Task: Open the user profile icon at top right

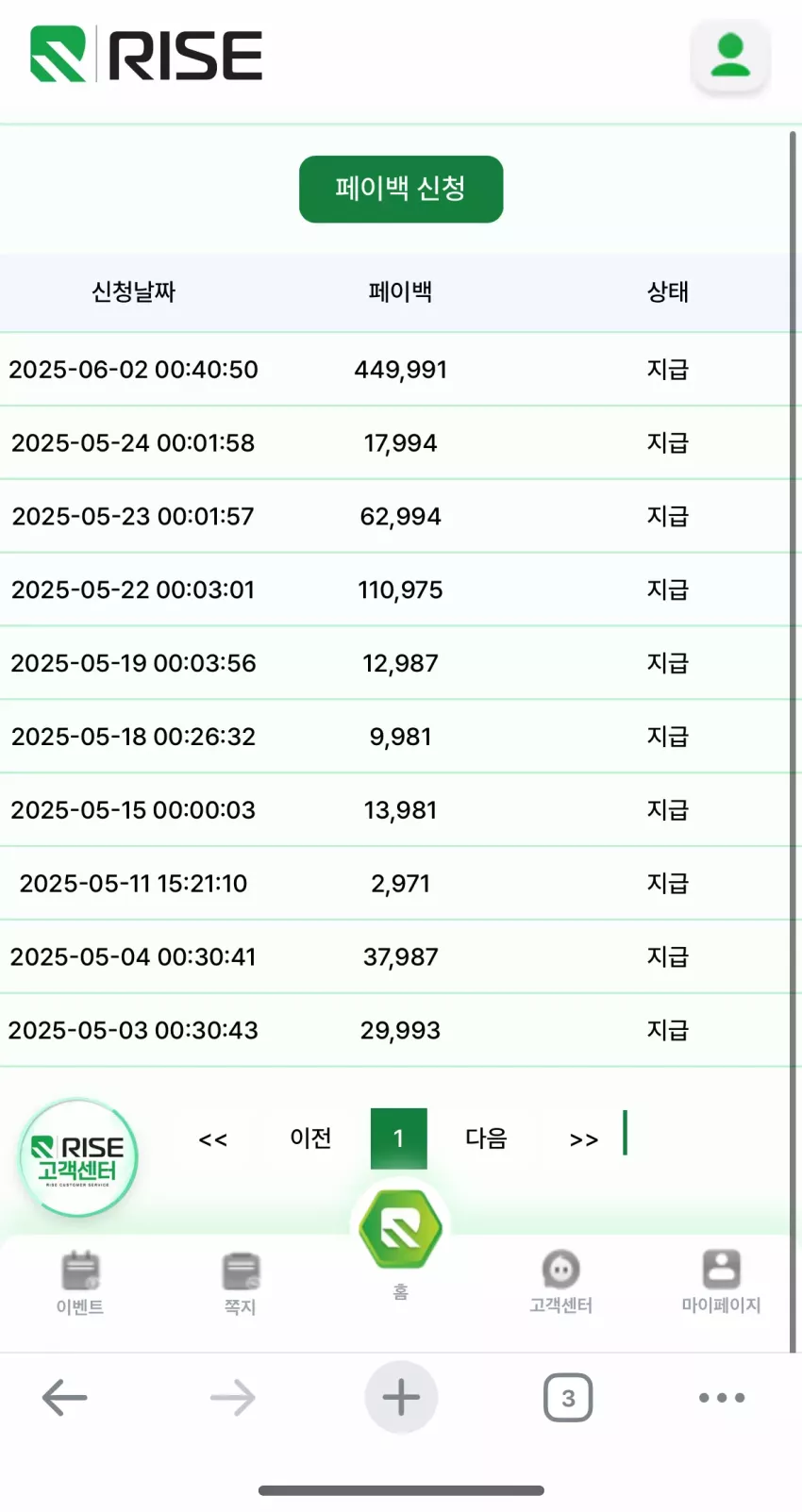Action: point(730,56)
